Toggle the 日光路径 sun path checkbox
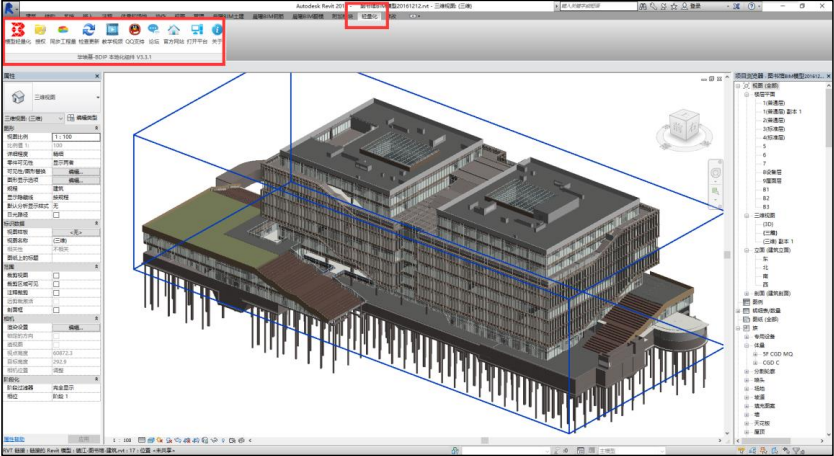This screenshot has height=456, width=834. click(56, 214)
